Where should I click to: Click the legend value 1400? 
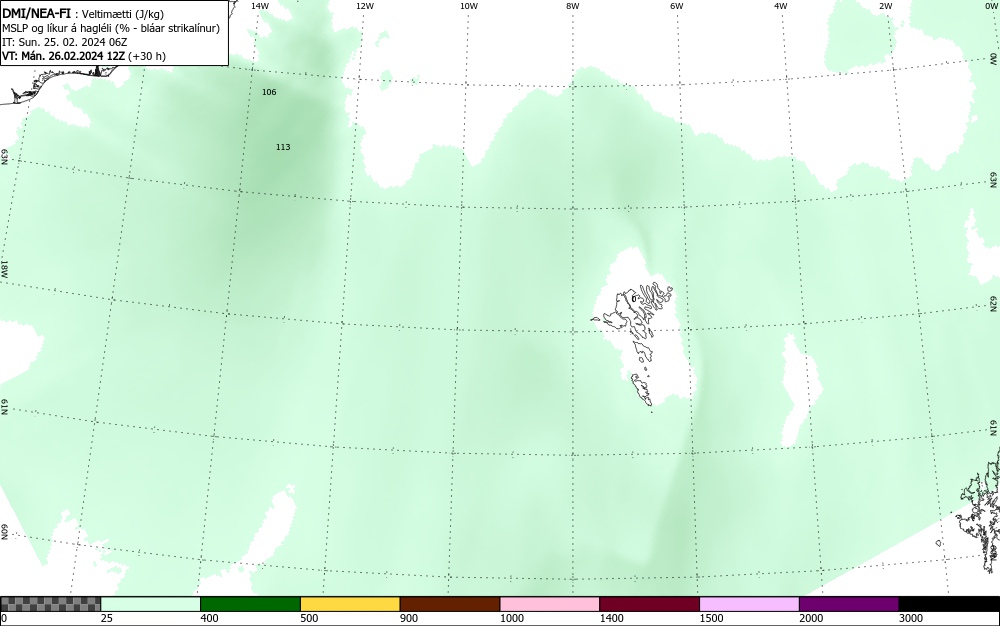pos(611,618)
